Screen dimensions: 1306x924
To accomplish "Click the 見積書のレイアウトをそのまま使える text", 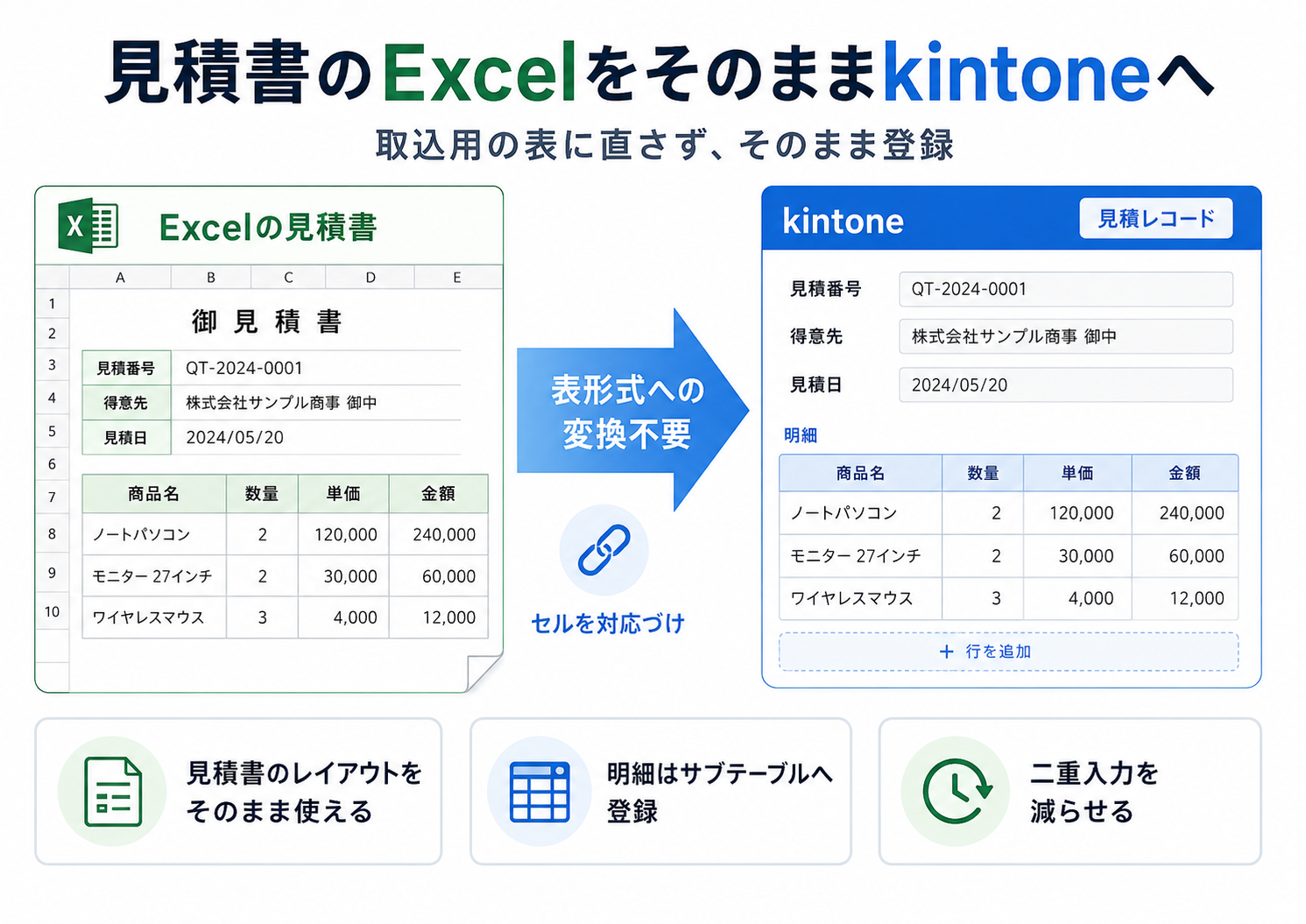I will [x=304, y=792].
